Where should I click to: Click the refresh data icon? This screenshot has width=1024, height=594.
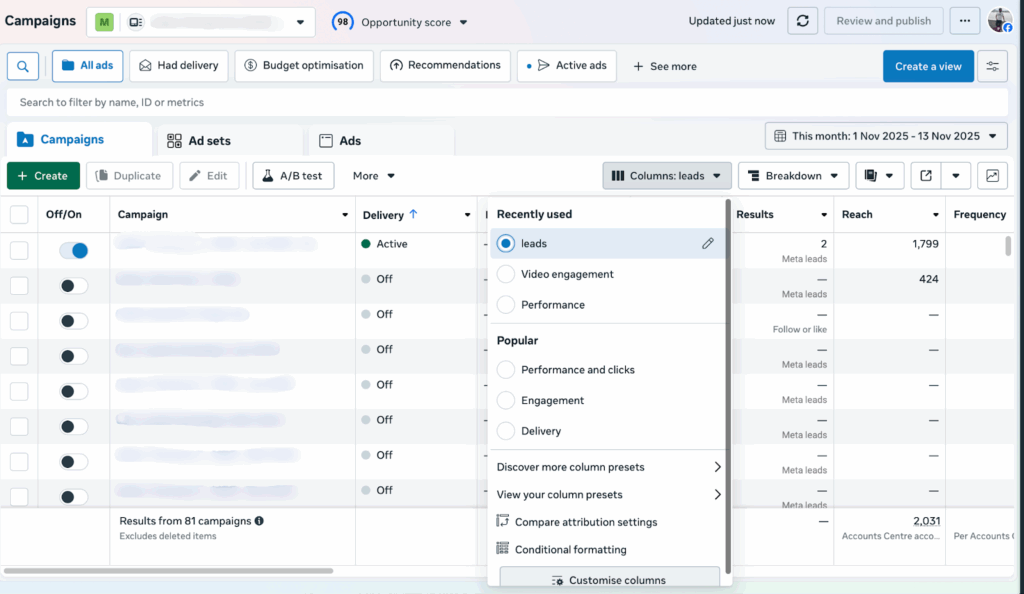click(802, 21)
